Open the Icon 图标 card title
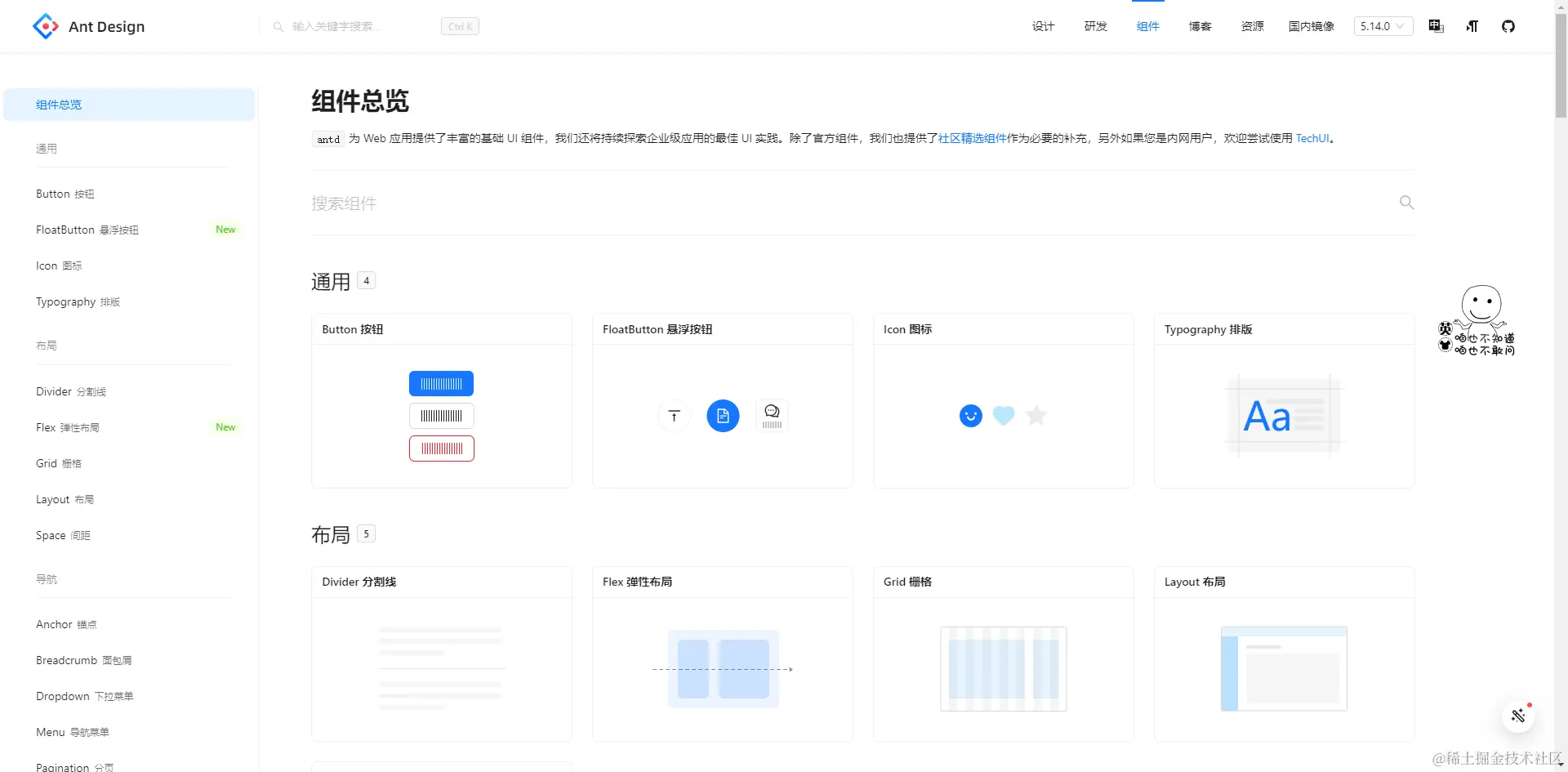Image resolution: width=1568 pixels, height=772 pixels. pyautogui.click(x=907, y=329)
